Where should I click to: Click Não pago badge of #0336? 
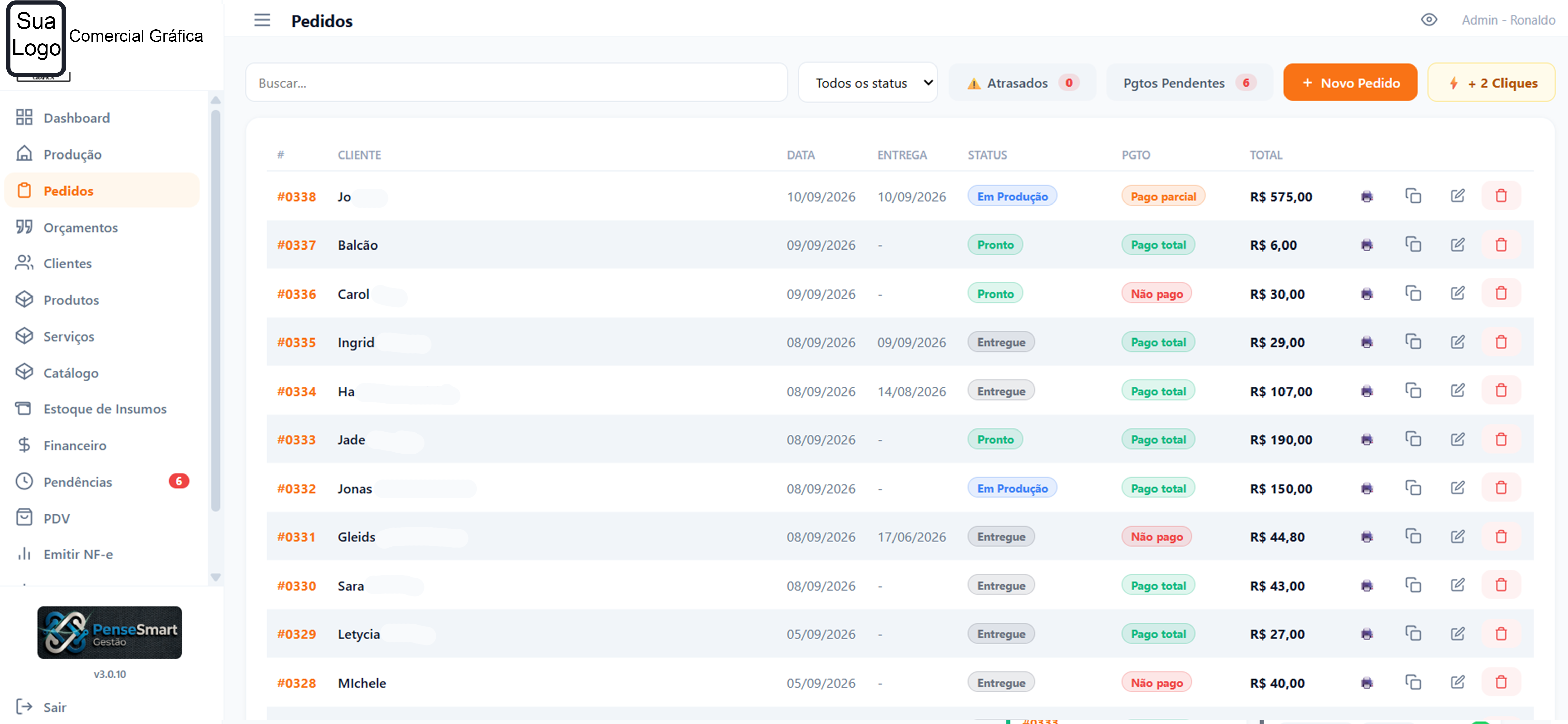click(1157, 294)
